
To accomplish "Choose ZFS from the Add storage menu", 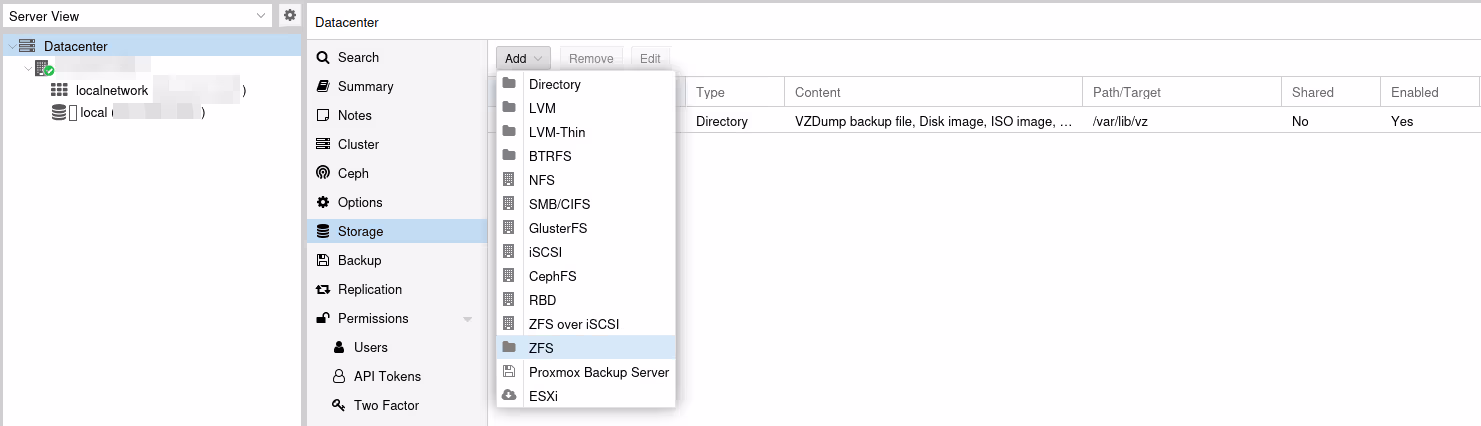I will (x=541, y=348).
